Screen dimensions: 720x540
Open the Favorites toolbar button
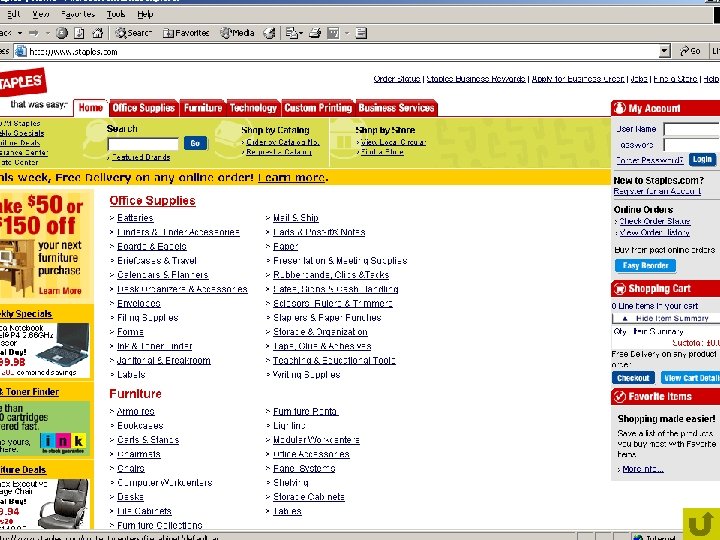[186, 33]
